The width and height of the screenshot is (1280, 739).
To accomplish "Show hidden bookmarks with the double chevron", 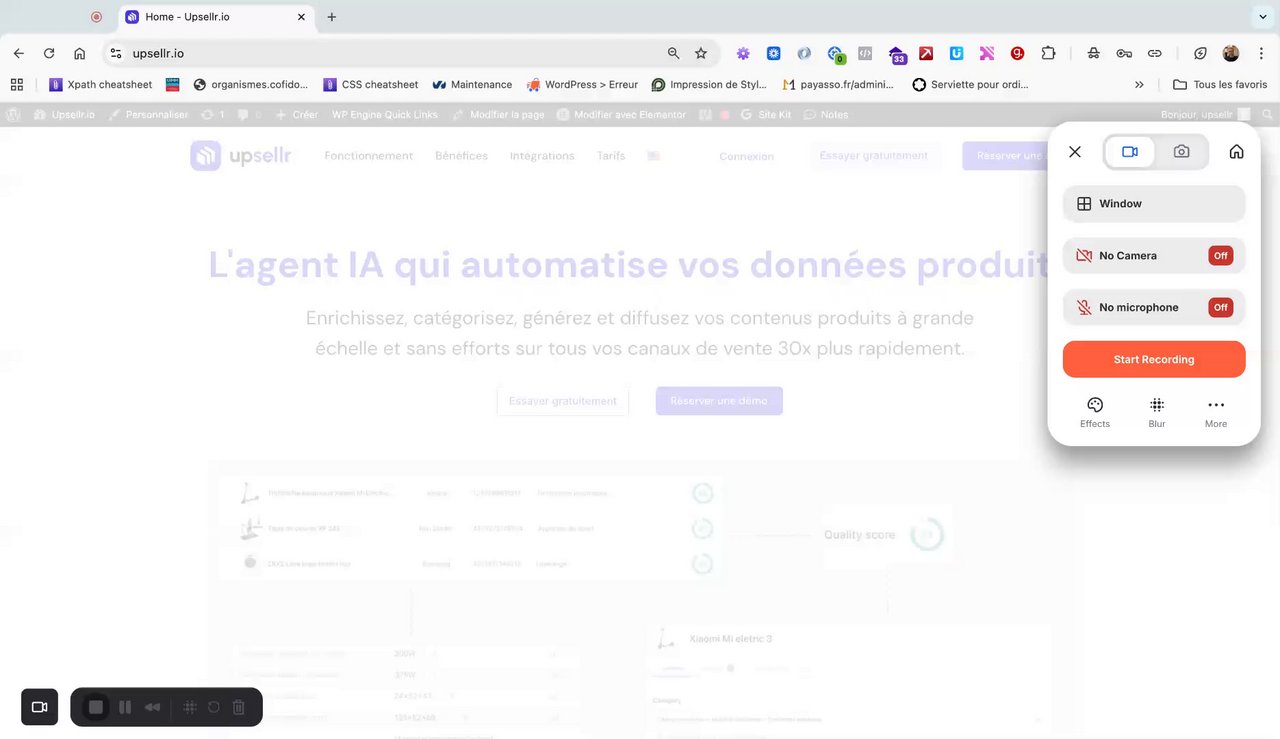I will (1139, 85).
